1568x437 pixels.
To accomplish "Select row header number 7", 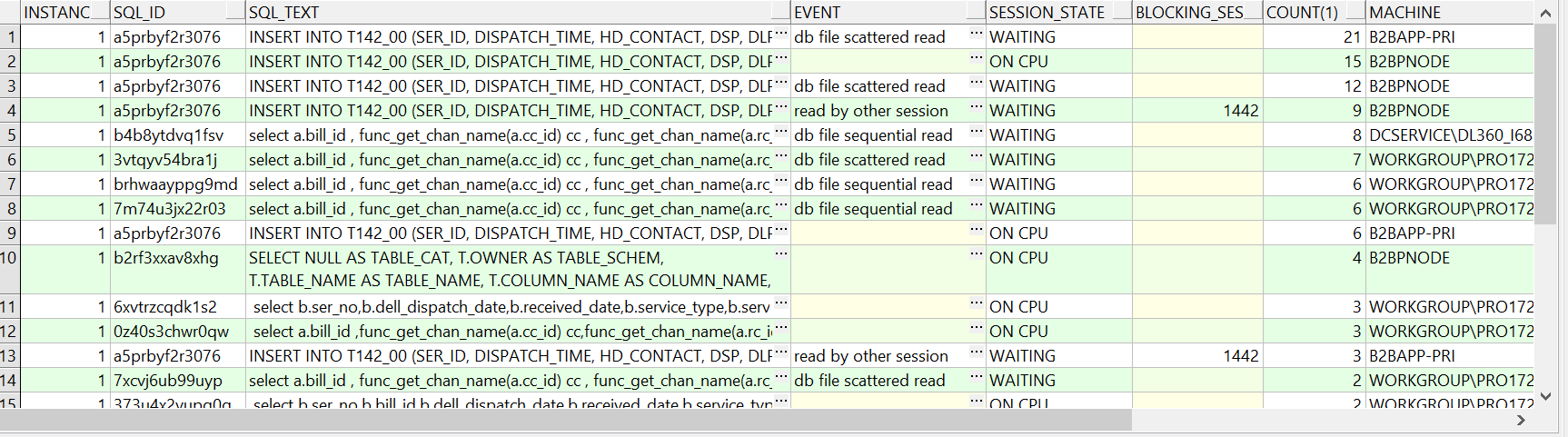I will click(x=10, y=184).
